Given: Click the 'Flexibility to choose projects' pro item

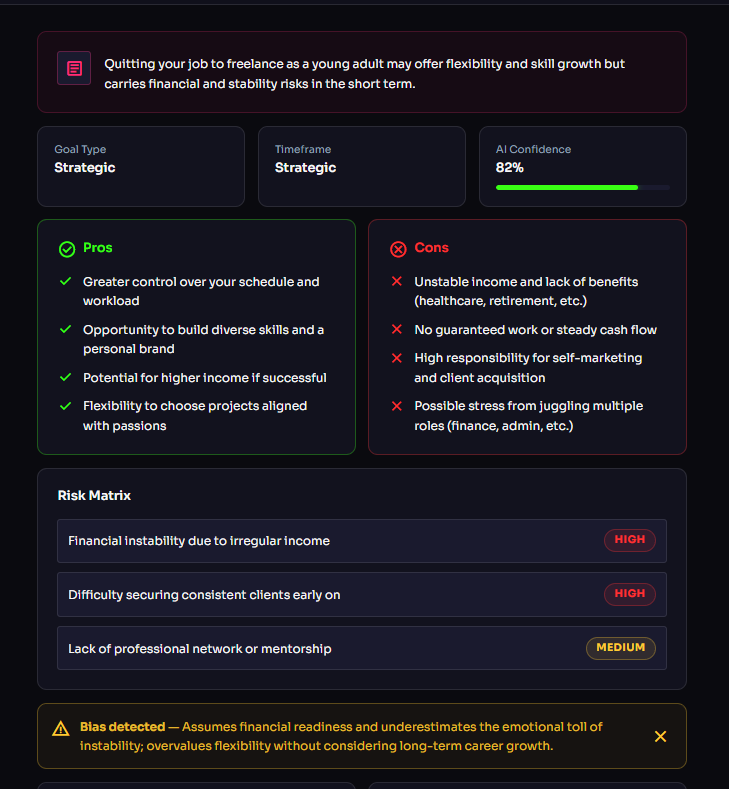Looking at the screenshot, I should point(195,416).
